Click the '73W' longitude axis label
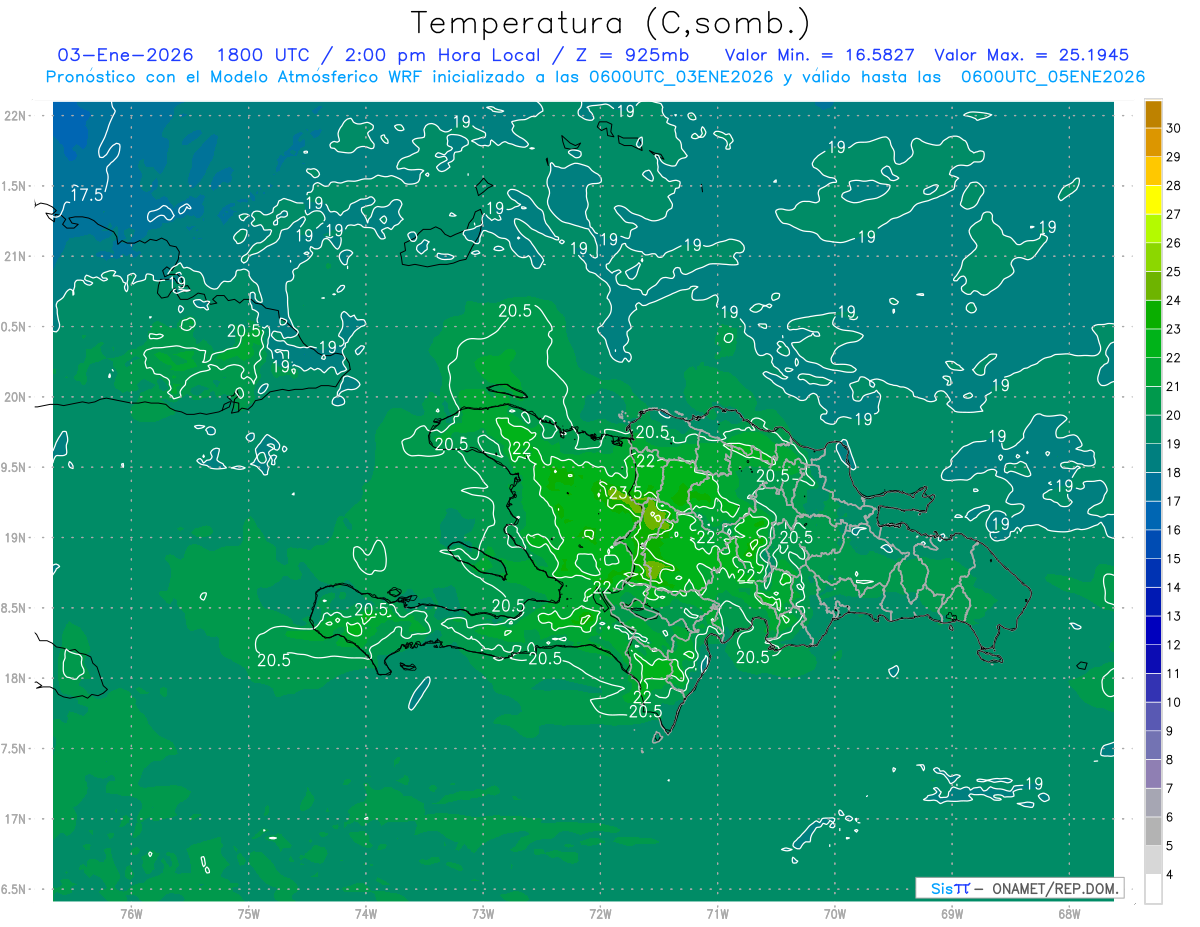 pyautogui.click(x=483, y=913)
